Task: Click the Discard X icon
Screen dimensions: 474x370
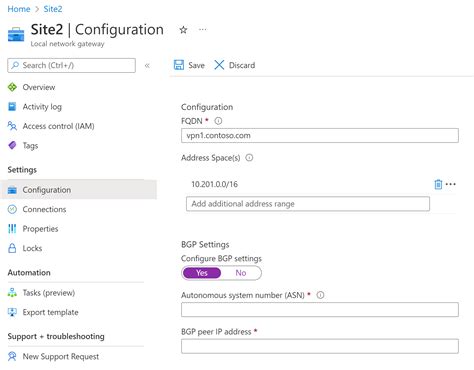Action: pos(219,65)
